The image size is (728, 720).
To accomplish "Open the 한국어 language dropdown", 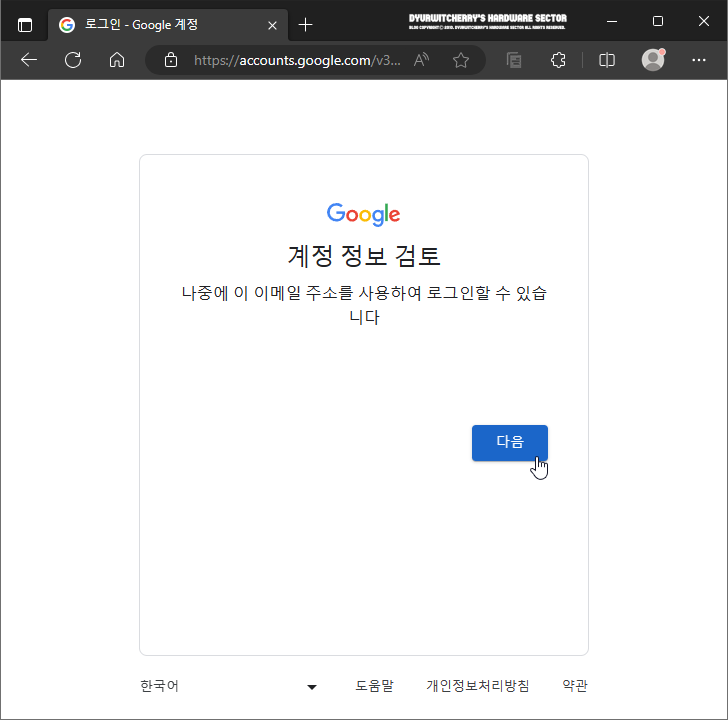I will (x=229, y=686).
